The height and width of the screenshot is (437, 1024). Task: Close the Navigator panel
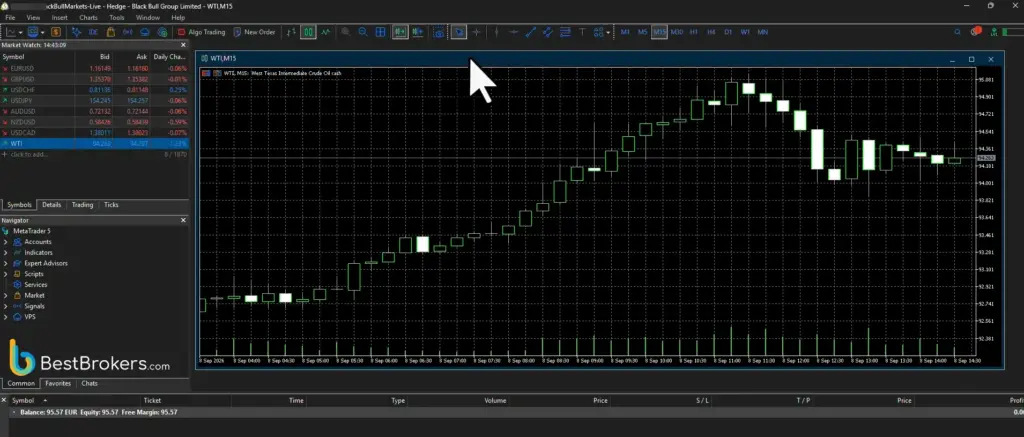(184, 221)
